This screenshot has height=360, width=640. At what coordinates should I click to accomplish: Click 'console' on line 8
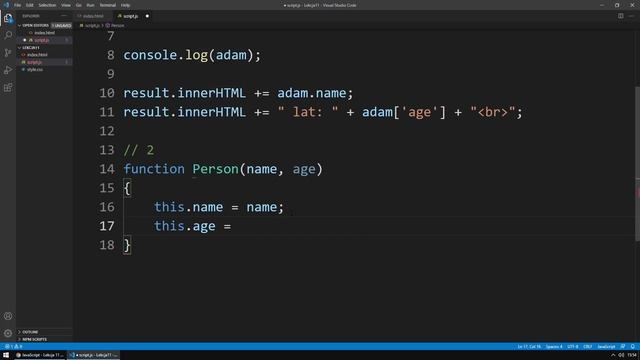[x=150, y=55]
